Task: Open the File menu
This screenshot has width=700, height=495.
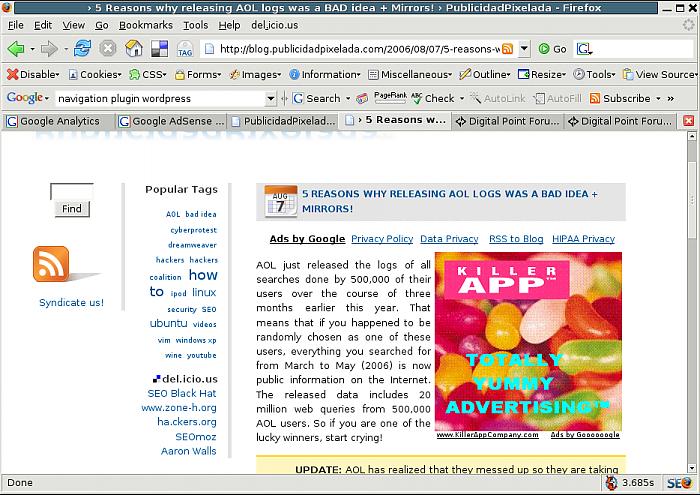Action: [16, 25]
